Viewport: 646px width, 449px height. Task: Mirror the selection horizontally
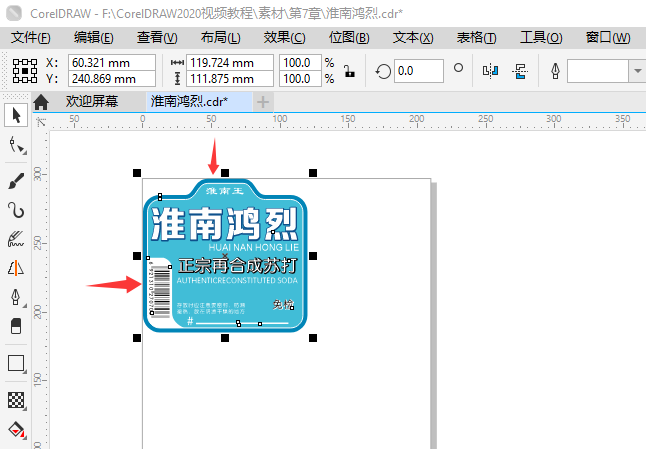tap(490, 71)
